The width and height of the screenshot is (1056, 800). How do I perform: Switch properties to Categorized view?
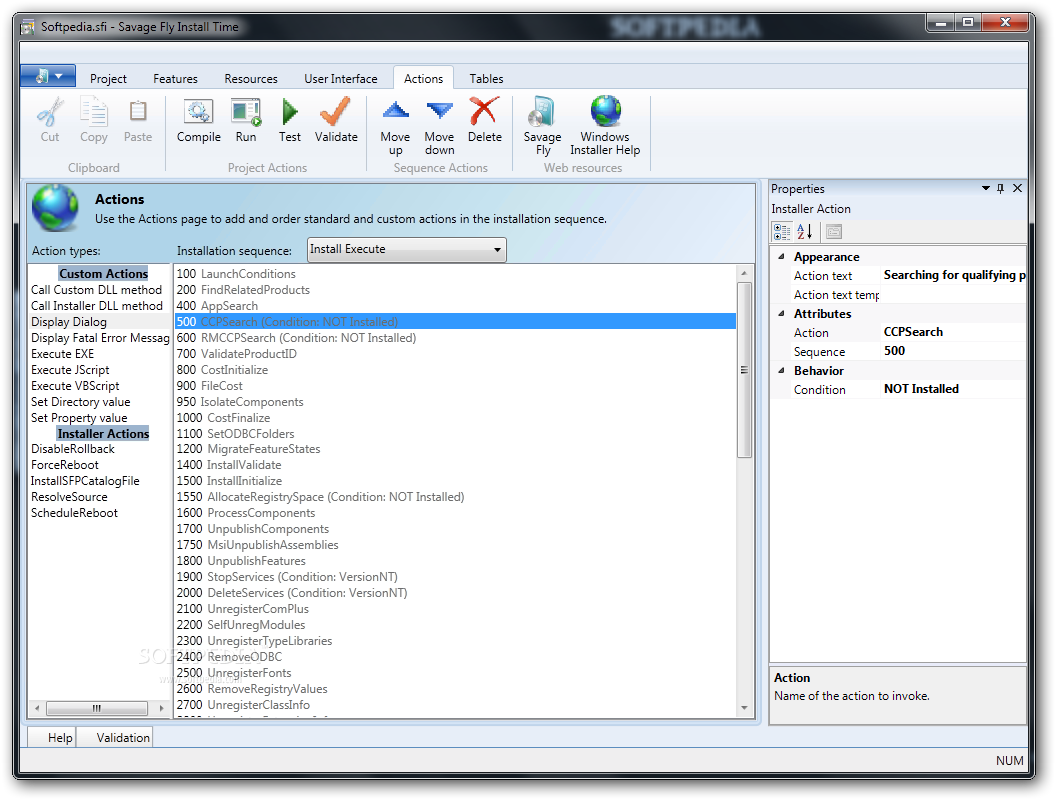click(x=782, y=232)
